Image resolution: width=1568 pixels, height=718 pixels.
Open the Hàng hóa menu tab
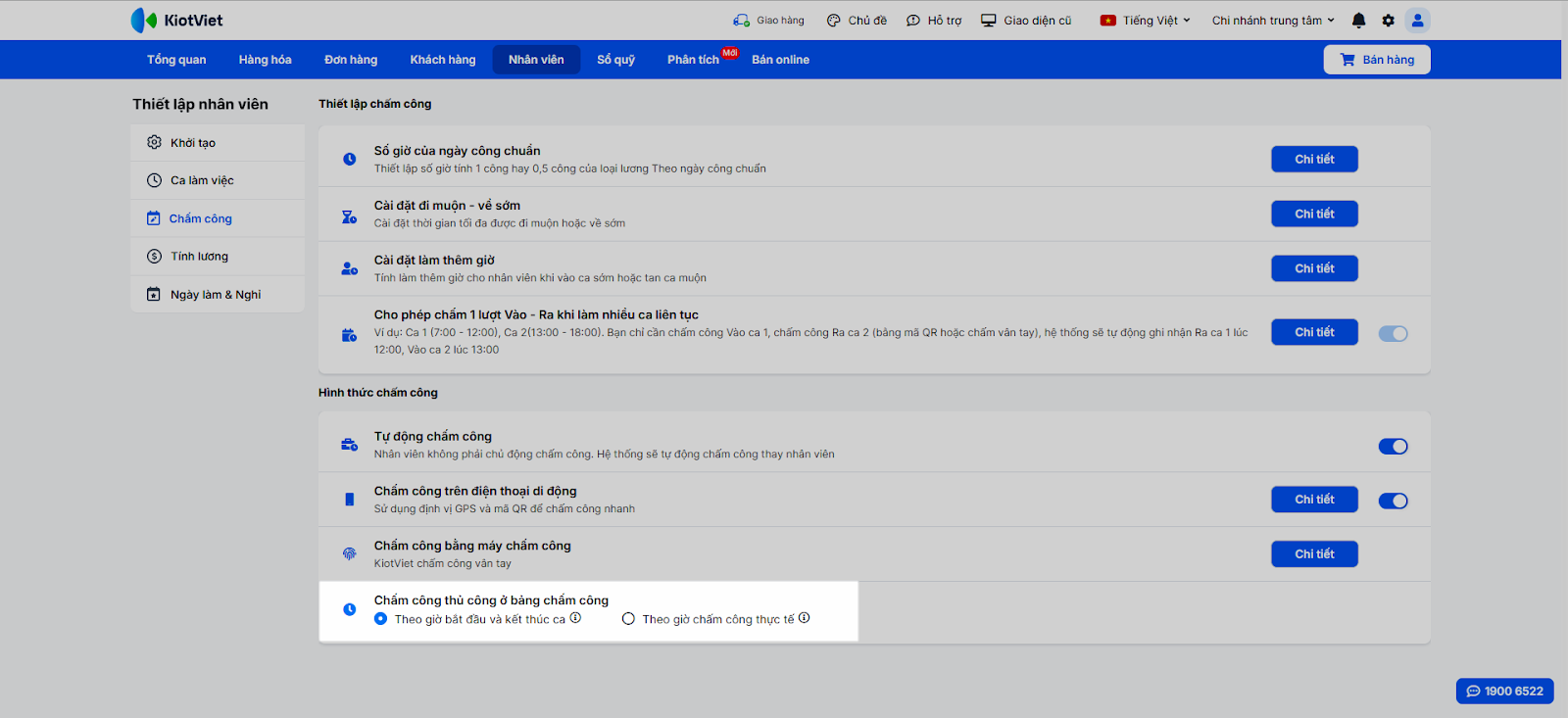tap(265, 60)
